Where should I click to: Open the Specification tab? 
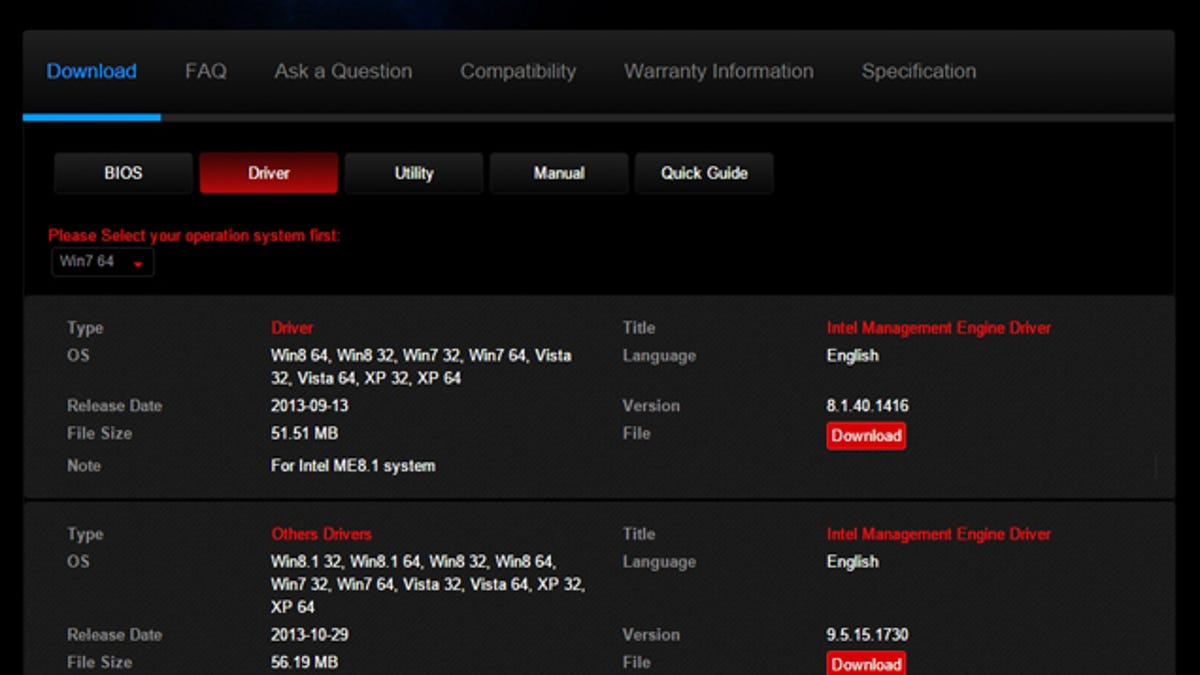click(919, 71)
